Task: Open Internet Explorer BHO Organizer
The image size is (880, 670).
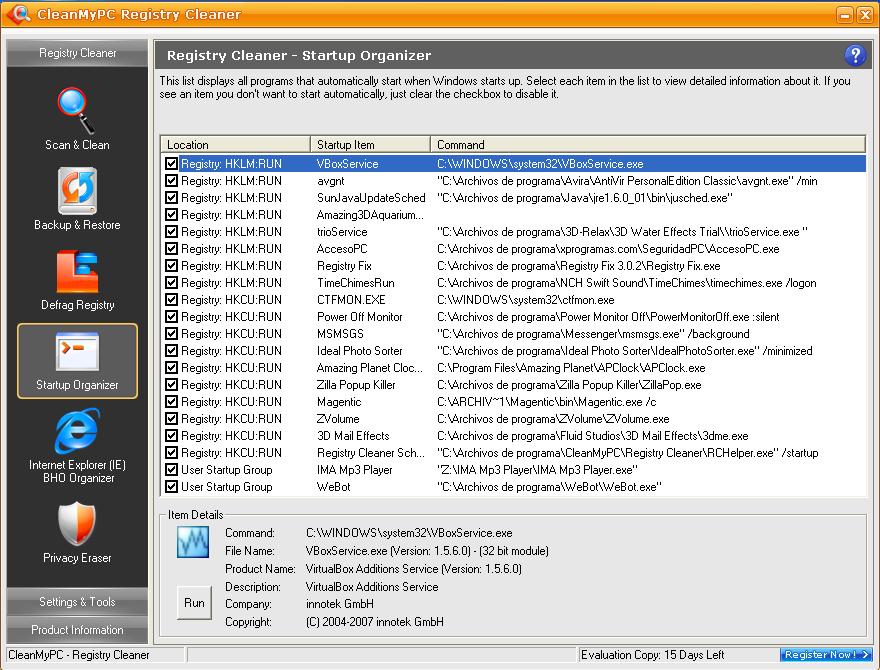Action: [x=77, y=446]
